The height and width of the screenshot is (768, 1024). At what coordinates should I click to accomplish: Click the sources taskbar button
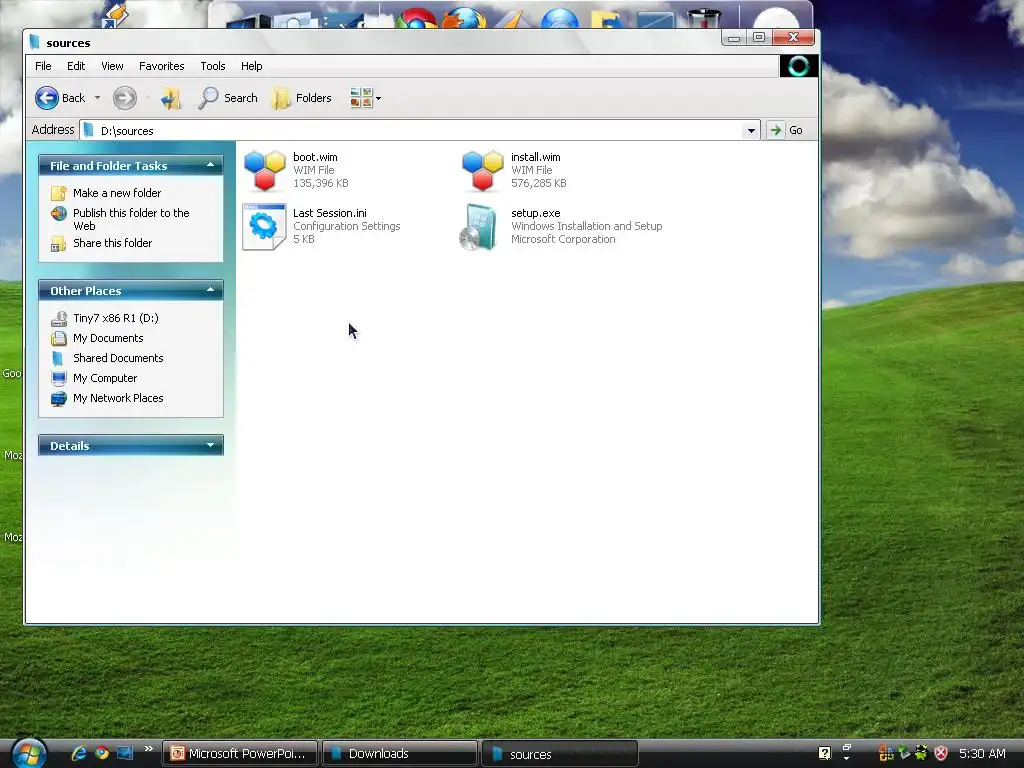pos(560,754)
